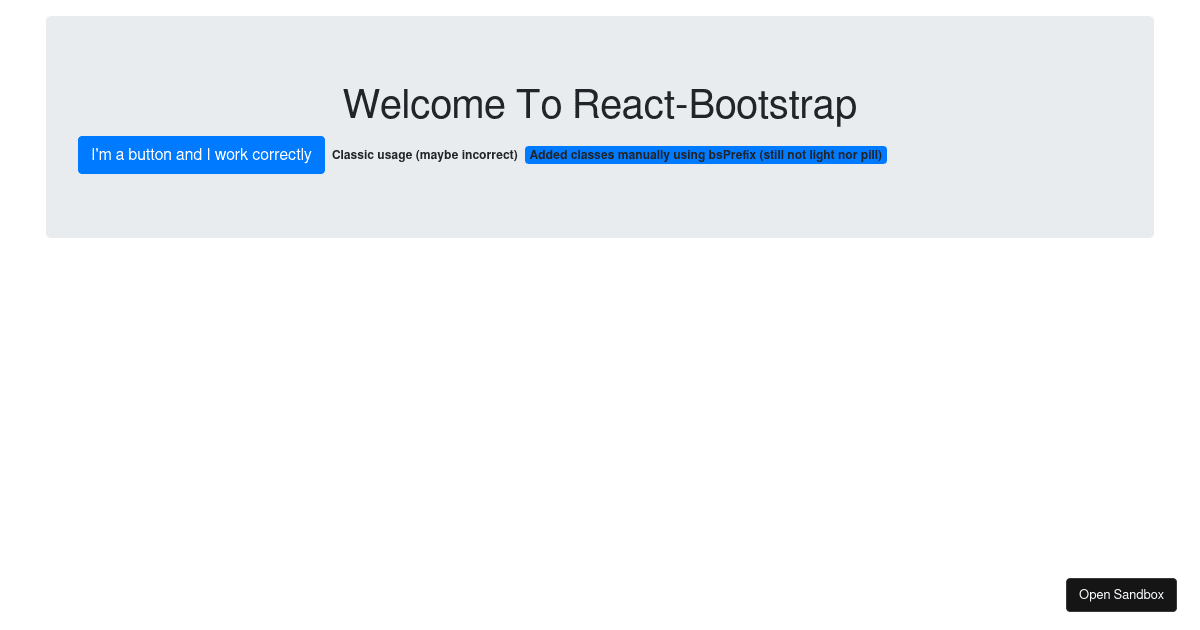Click "I'm a button and I work correctly" button

(201, 155)
